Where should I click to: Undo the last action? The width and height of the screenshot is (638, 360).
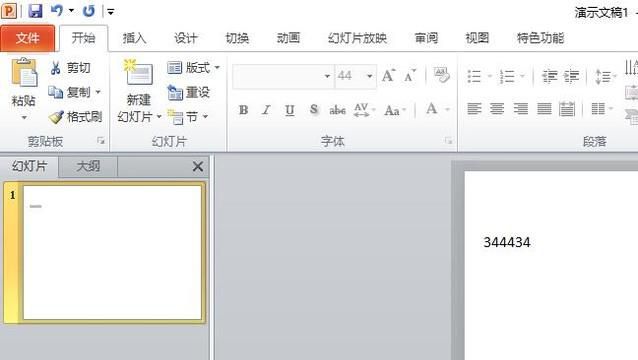(x=57, y=11)
